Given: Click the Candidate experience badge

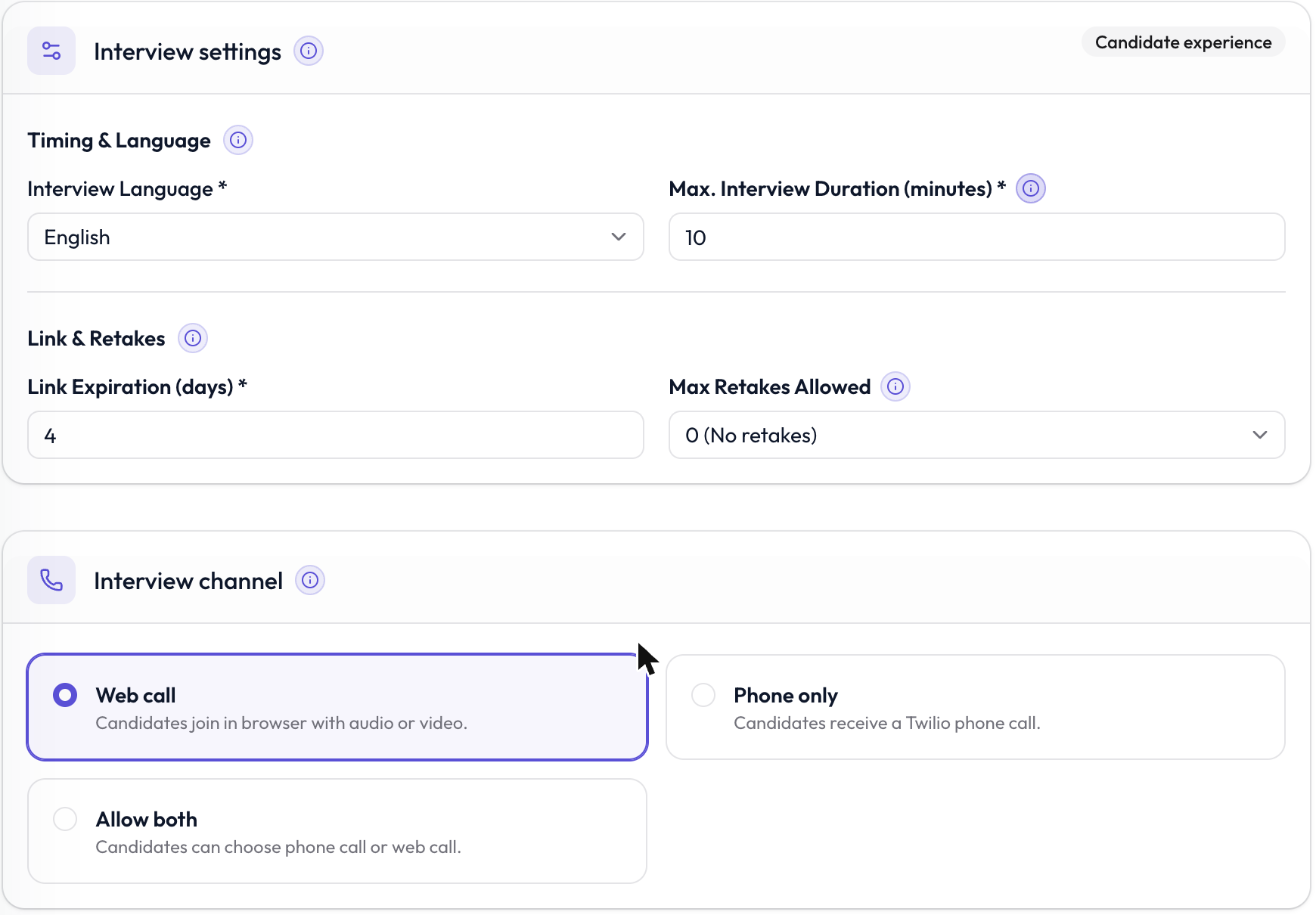Looking at the screenshot, I should point(1184,42).
